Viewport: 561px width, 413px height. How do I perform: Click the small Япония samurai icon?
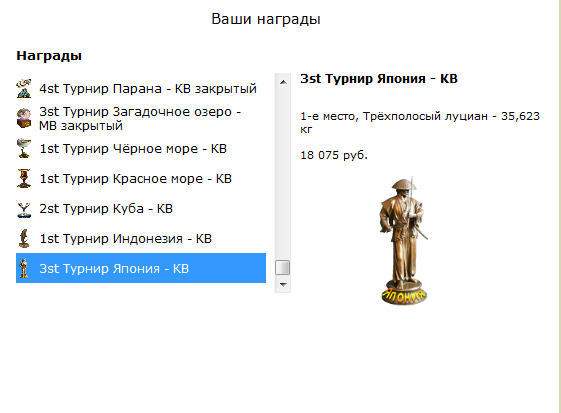(24, 268)
